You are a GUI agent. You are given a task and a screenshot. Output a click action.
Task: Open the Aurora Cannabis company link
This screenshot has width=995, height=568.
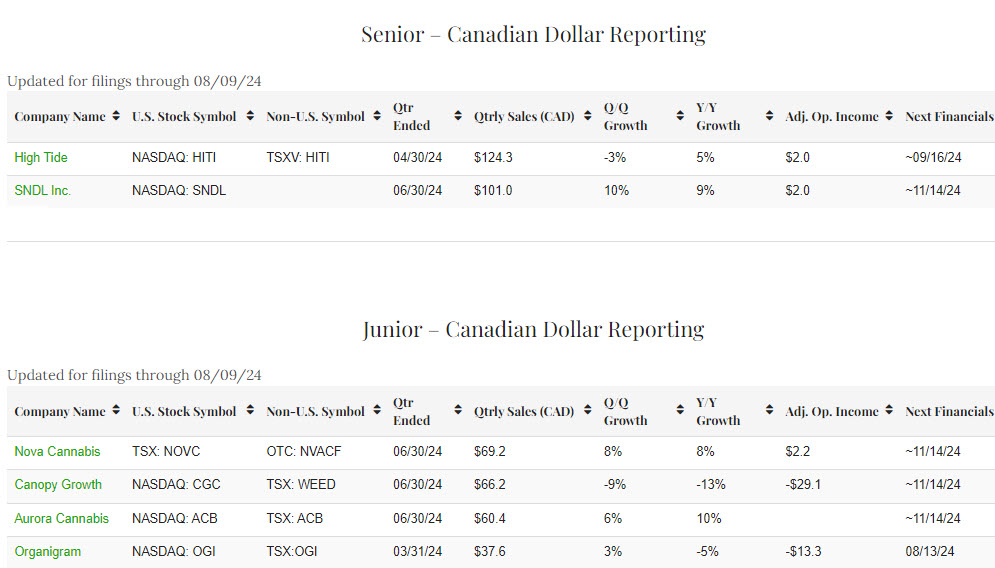click(x=61, y=519)
